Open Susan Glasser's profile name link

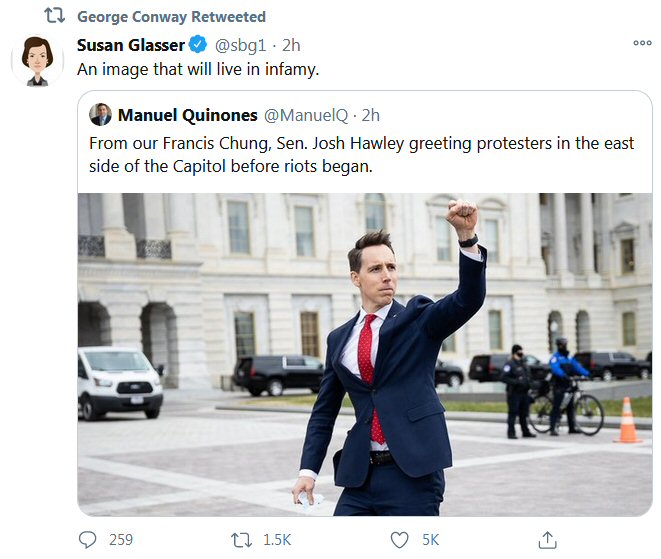pyautogui.click(x=130, y=45)
